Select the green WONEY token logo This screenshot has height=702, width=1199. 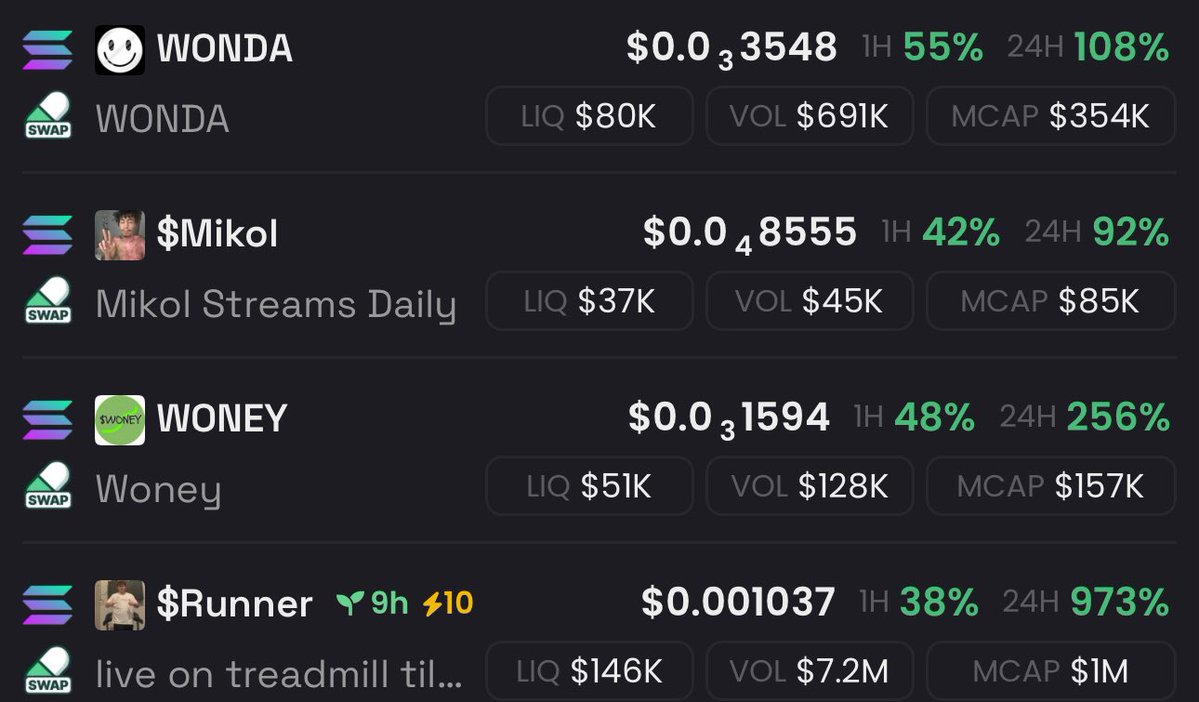(x=119, y=420)
